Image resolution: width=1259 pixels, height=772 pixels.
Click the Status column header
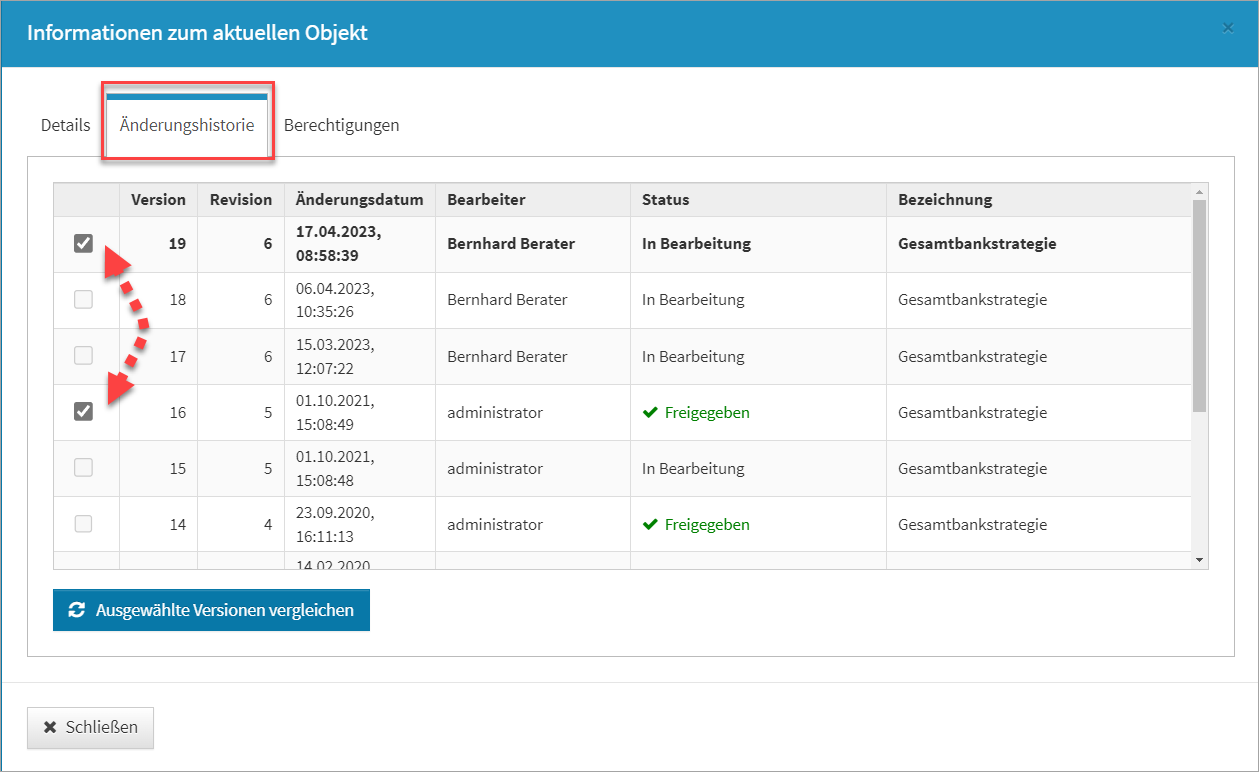[x=665, y=200]
